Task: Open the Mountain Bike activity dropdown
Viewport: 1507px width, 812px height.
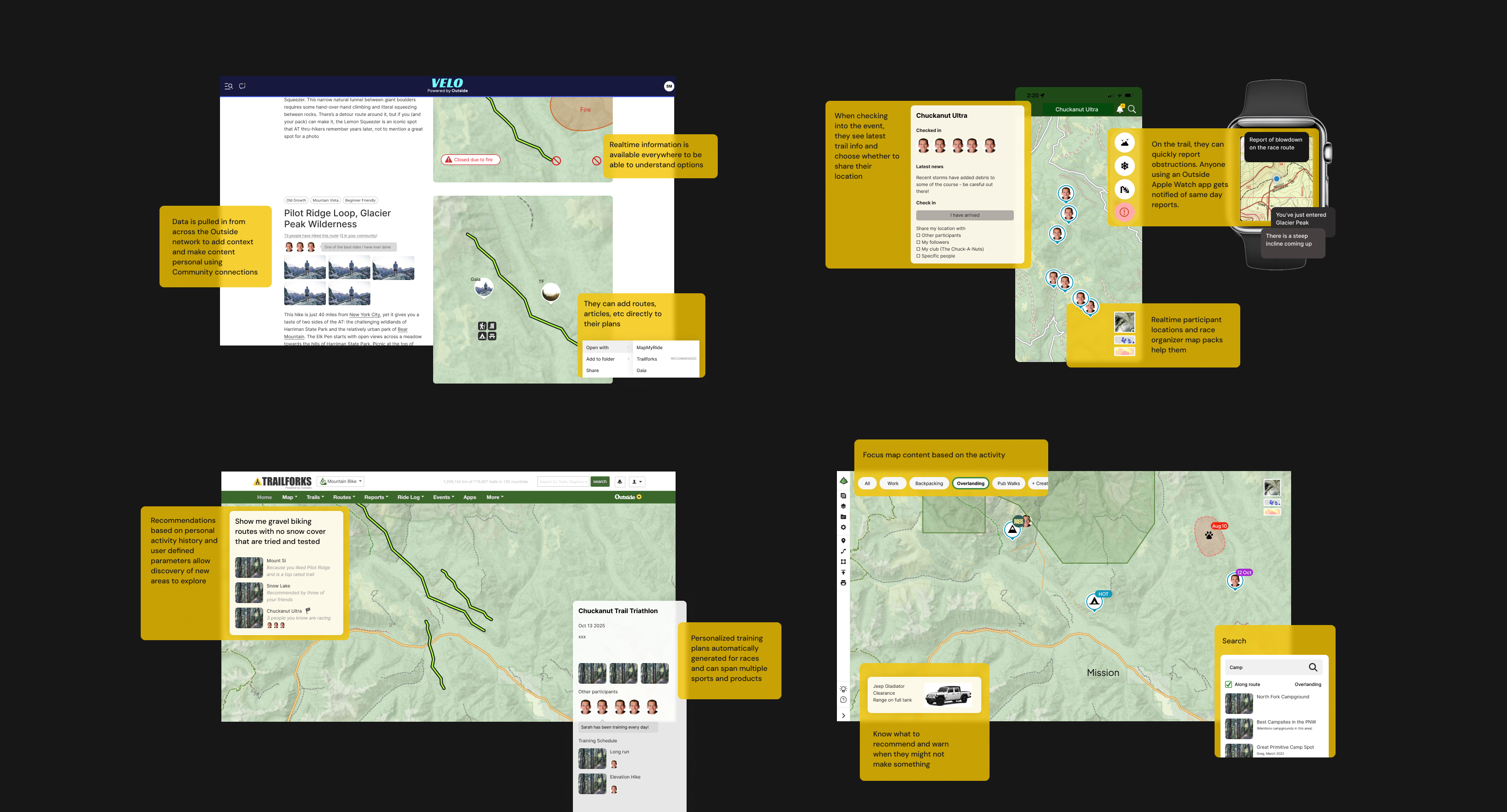Action: (x=340, y=482)
